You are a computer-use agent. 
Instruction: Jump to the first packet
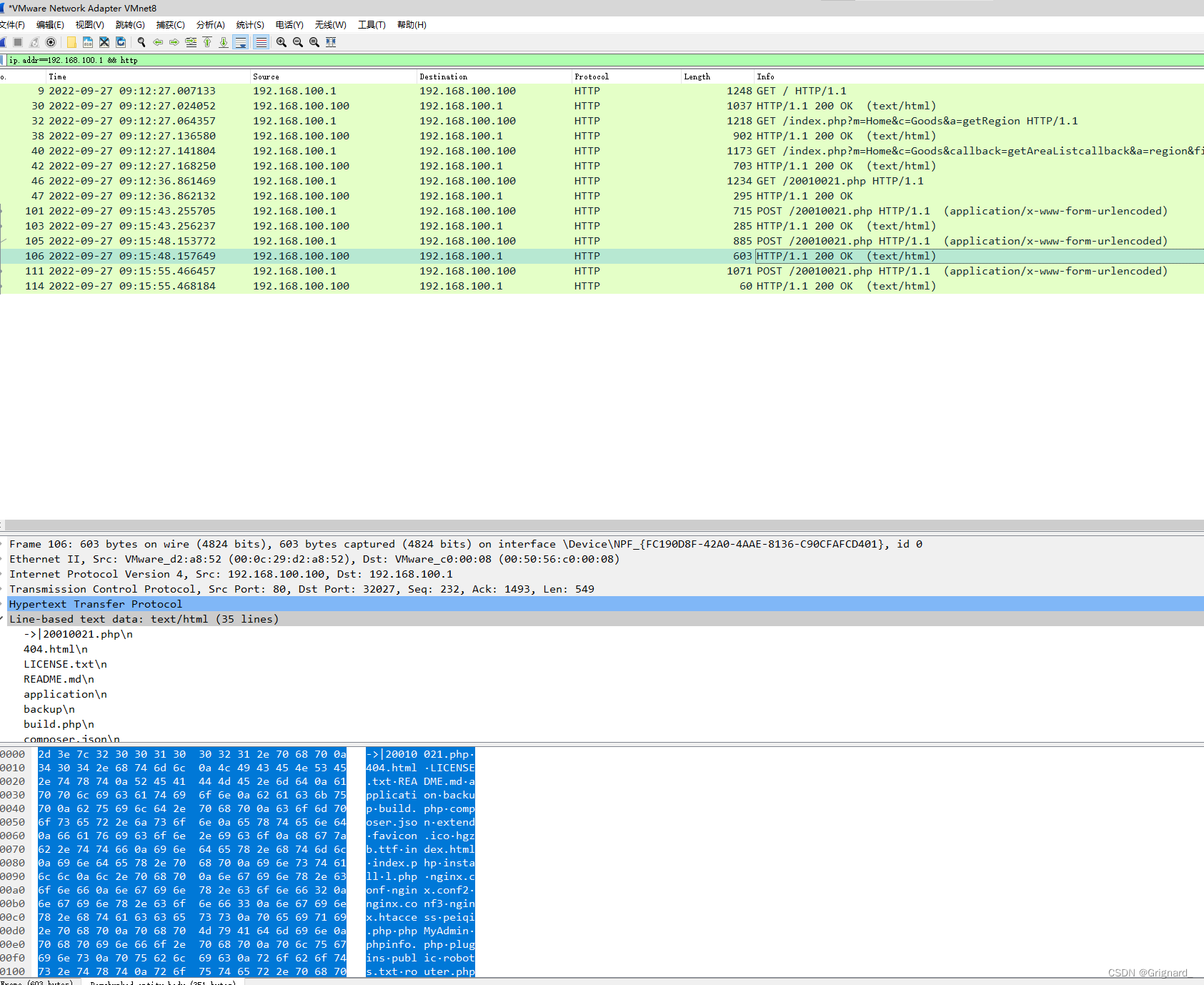tap(207, 42)
